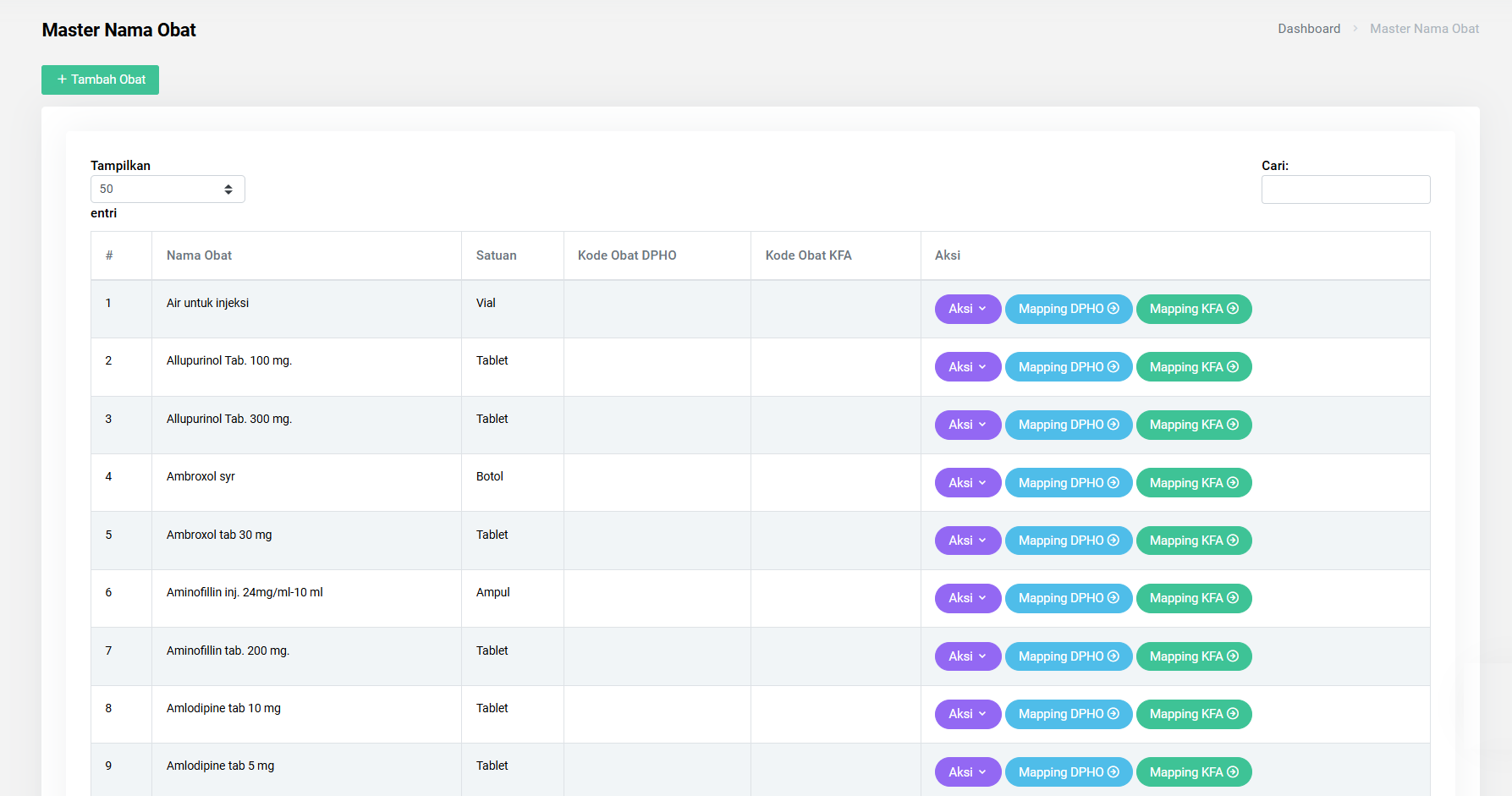Viewport: 1512px width, 796px height.
Task: Select the text Allupurinol Tab. 100 mg.
Action: pos(229,360)
